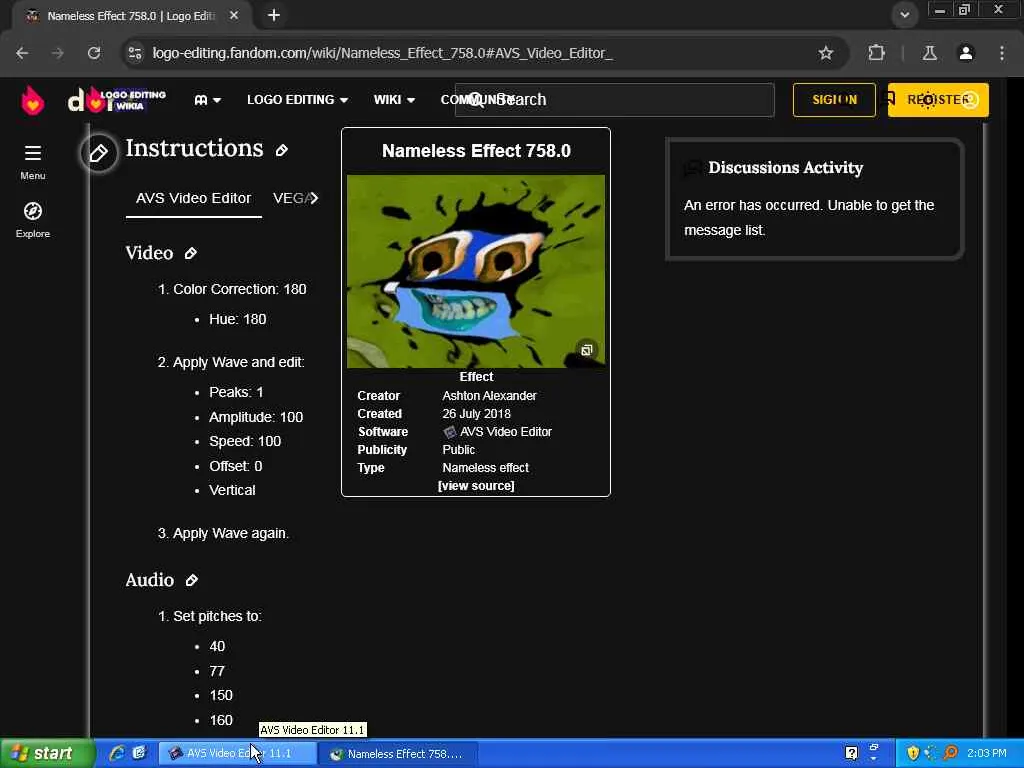Click the security shield tray icon
Screen dimensions: 1024x768
click(x=912, y=753)
